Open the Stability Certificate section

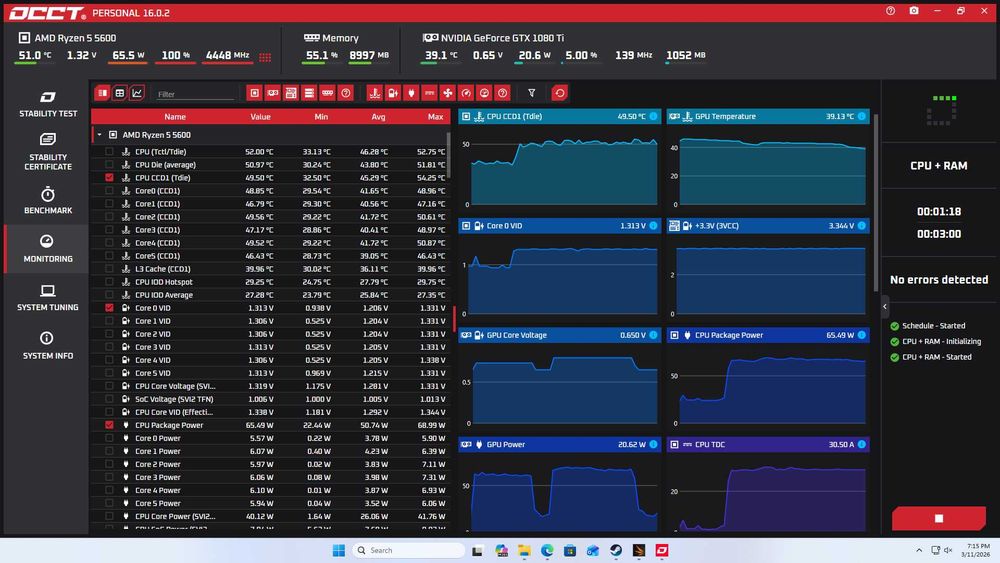pos(48,152)
